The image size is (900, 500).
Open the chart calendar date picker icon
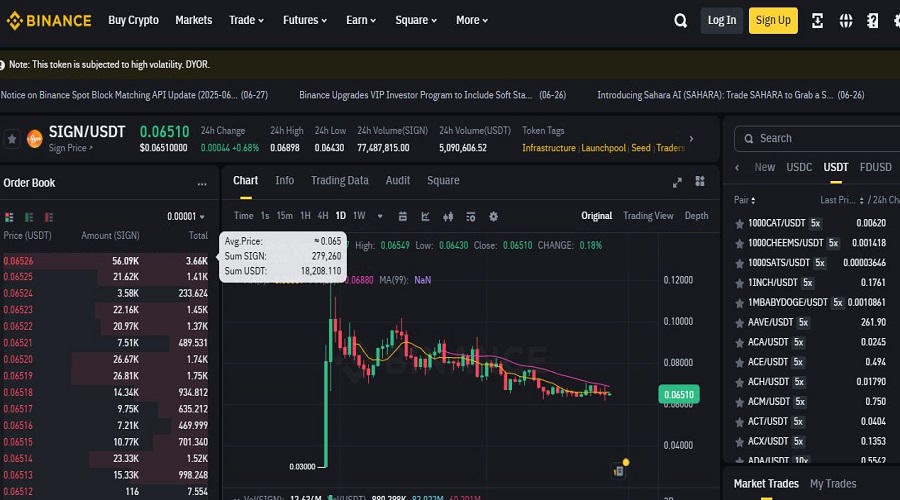tap(402, 216)
